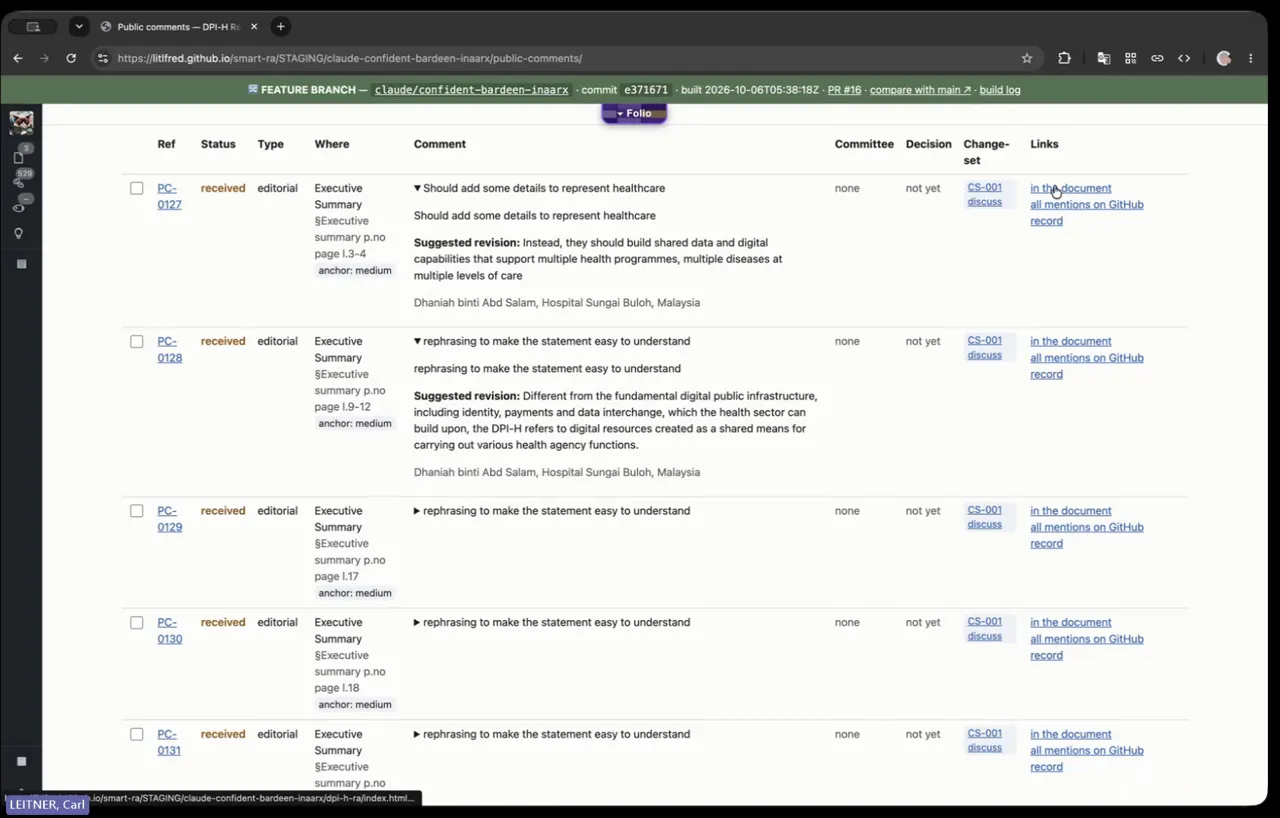Image resolution: width=1280 pixels, height=818 pixels.
Task: Click the site info icon in address bar
Action: pyautogui.click(x=103, y=58)
